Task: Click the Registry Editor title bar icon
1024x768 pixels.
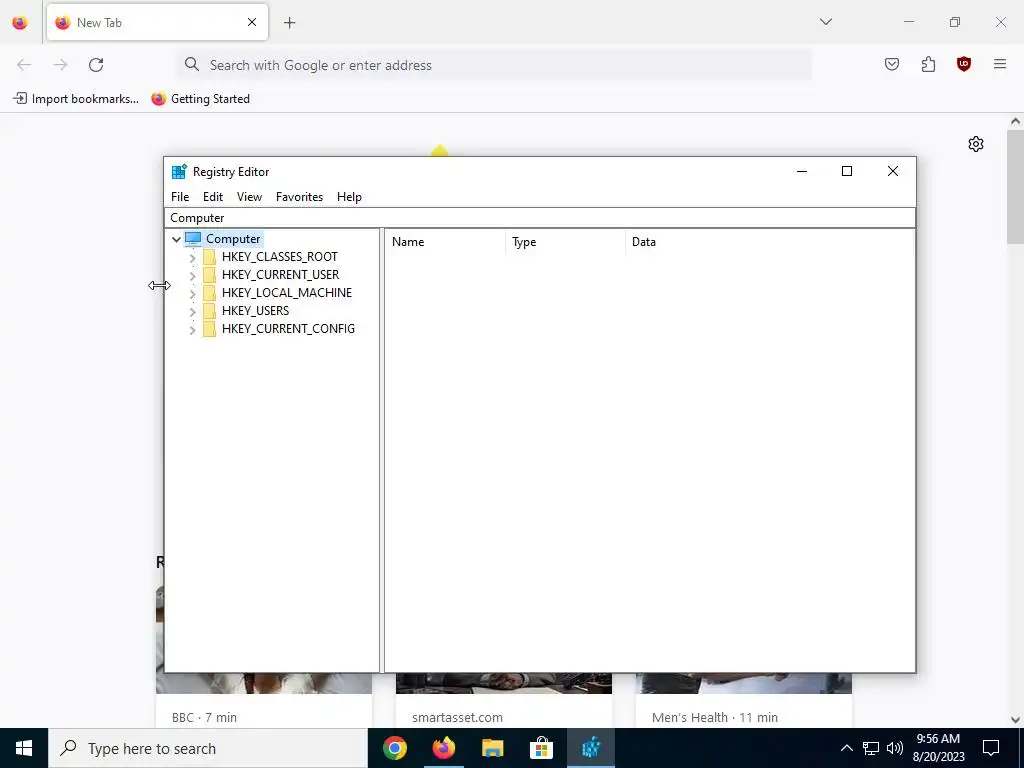Action: click(179, 172)
